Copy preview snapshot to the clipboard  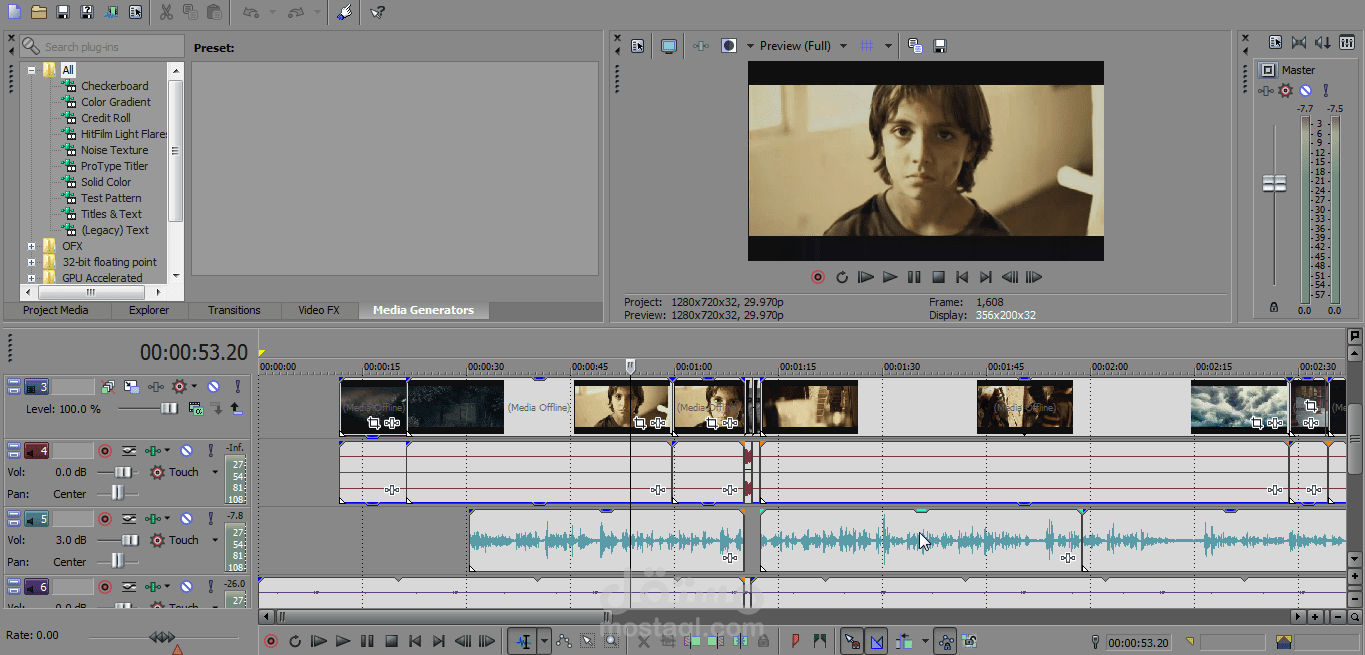(915, 46)
